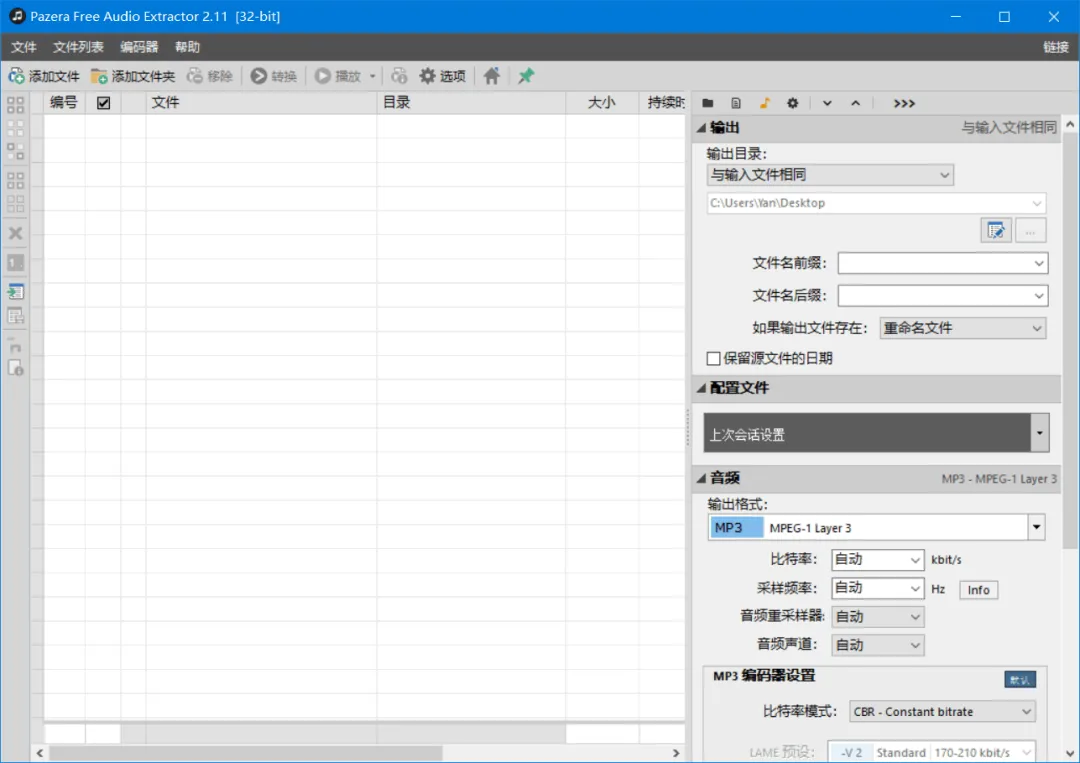Click the 添加文件 (add files) toolbar button
This screenshot has height=763, width=1080.
(x=44, y=76)
